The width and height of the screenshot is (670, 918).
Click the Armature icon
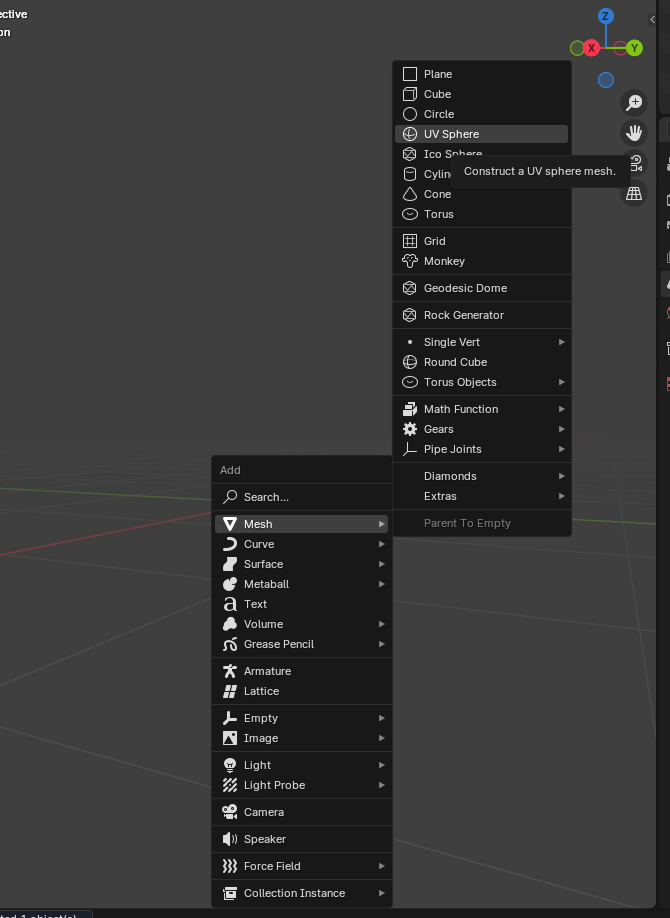230,670
